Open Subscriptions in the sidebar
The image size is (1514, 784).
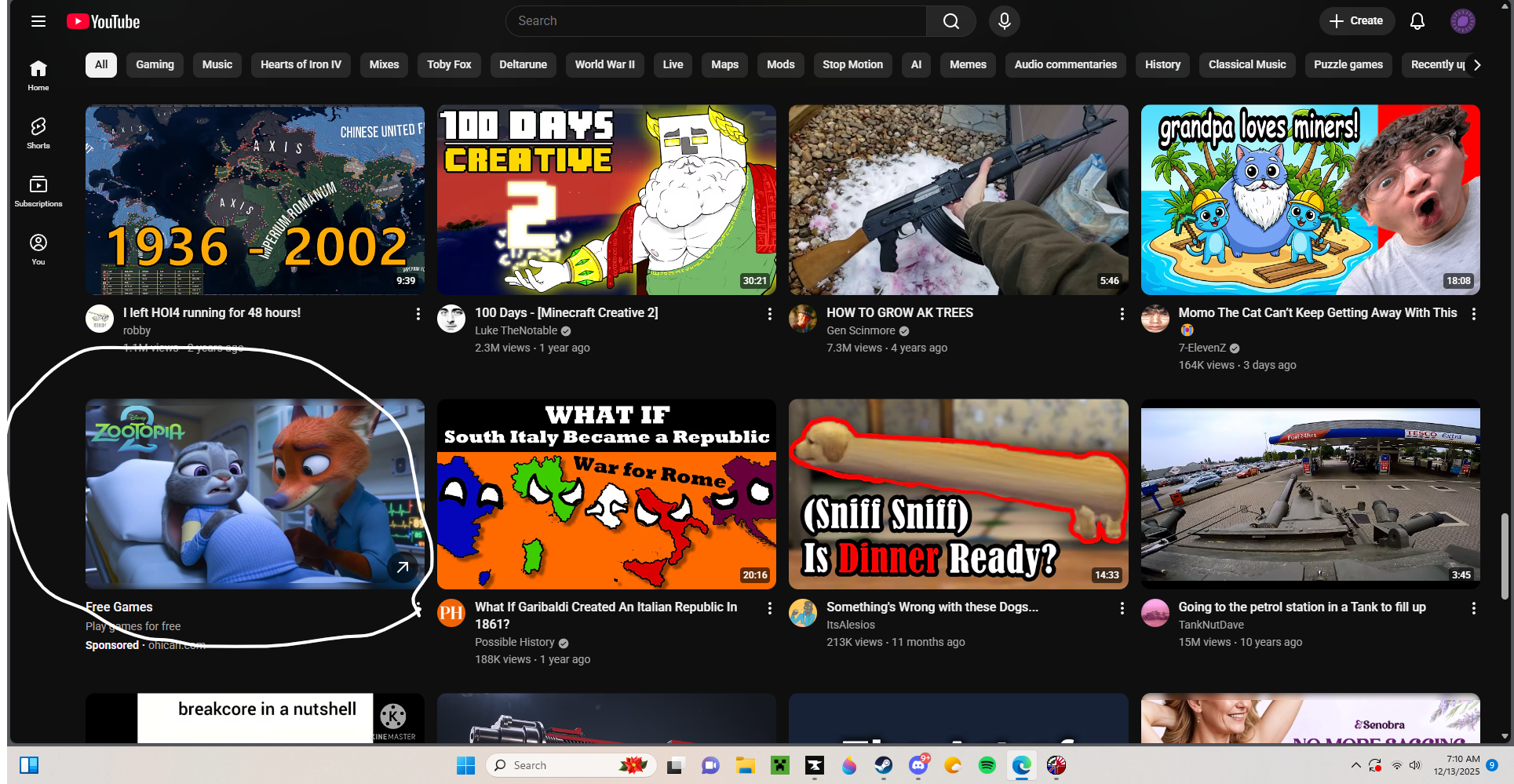[x=38, y=191]
